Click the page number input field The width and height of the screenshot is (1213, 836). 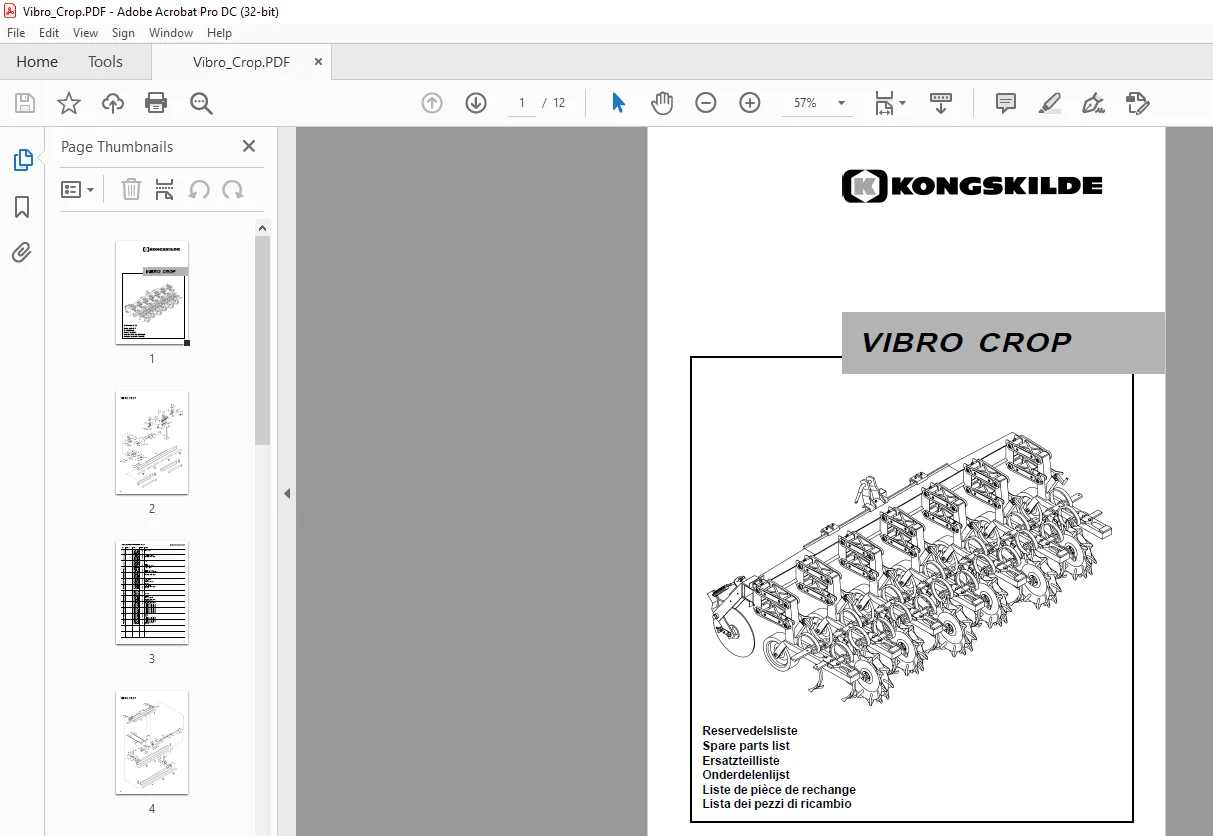521,103
